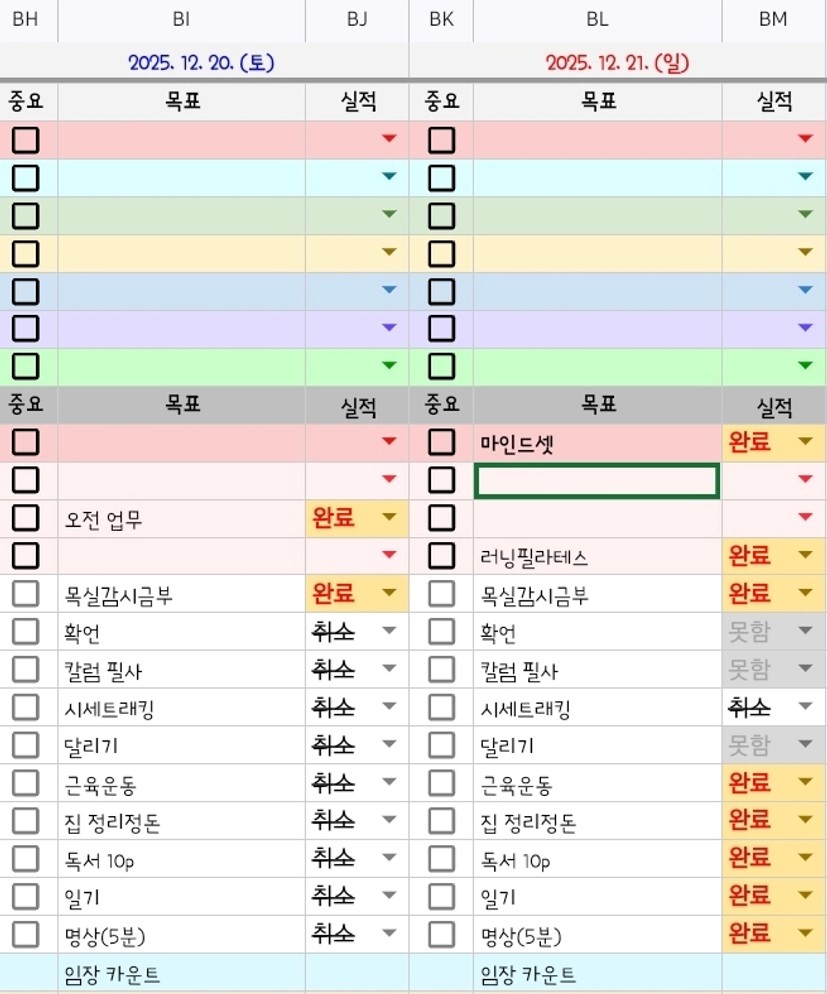Click the 2025. 12. 20. (토) date cell
This screenshot has height=994, width=827.
[202, 62]
